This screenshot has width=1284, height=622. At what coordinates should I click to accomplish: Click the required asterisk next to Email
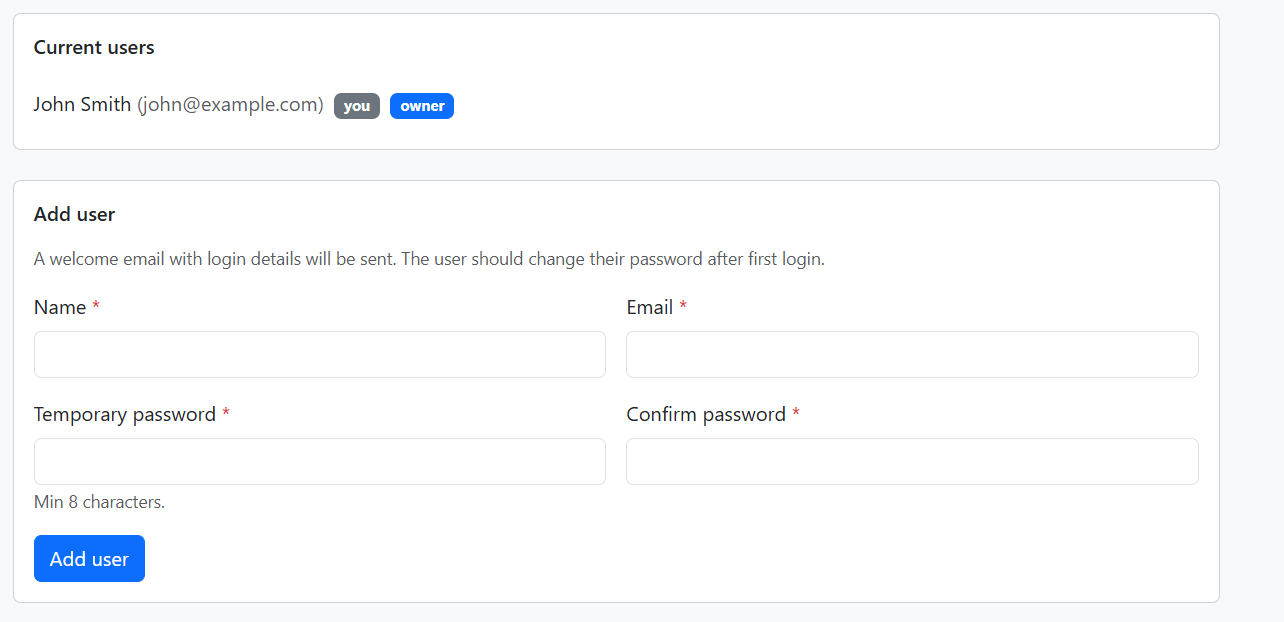683,307
